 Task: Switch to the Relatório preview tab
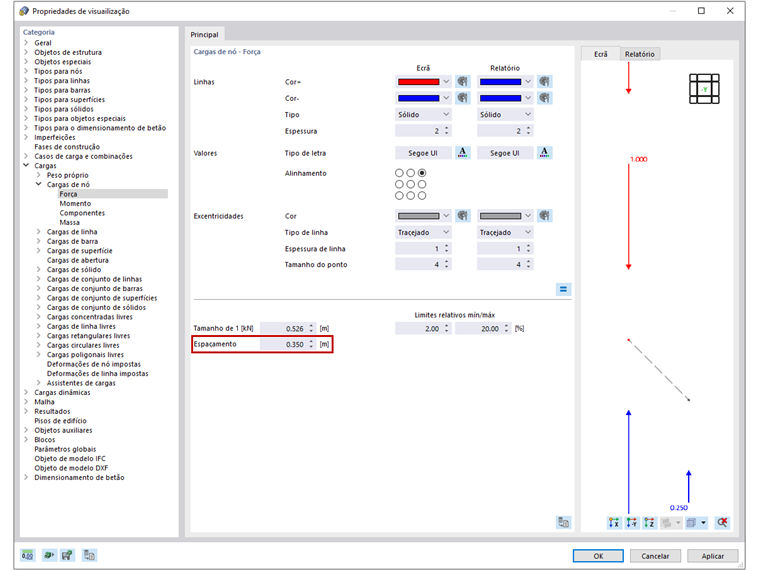[639, 54]
